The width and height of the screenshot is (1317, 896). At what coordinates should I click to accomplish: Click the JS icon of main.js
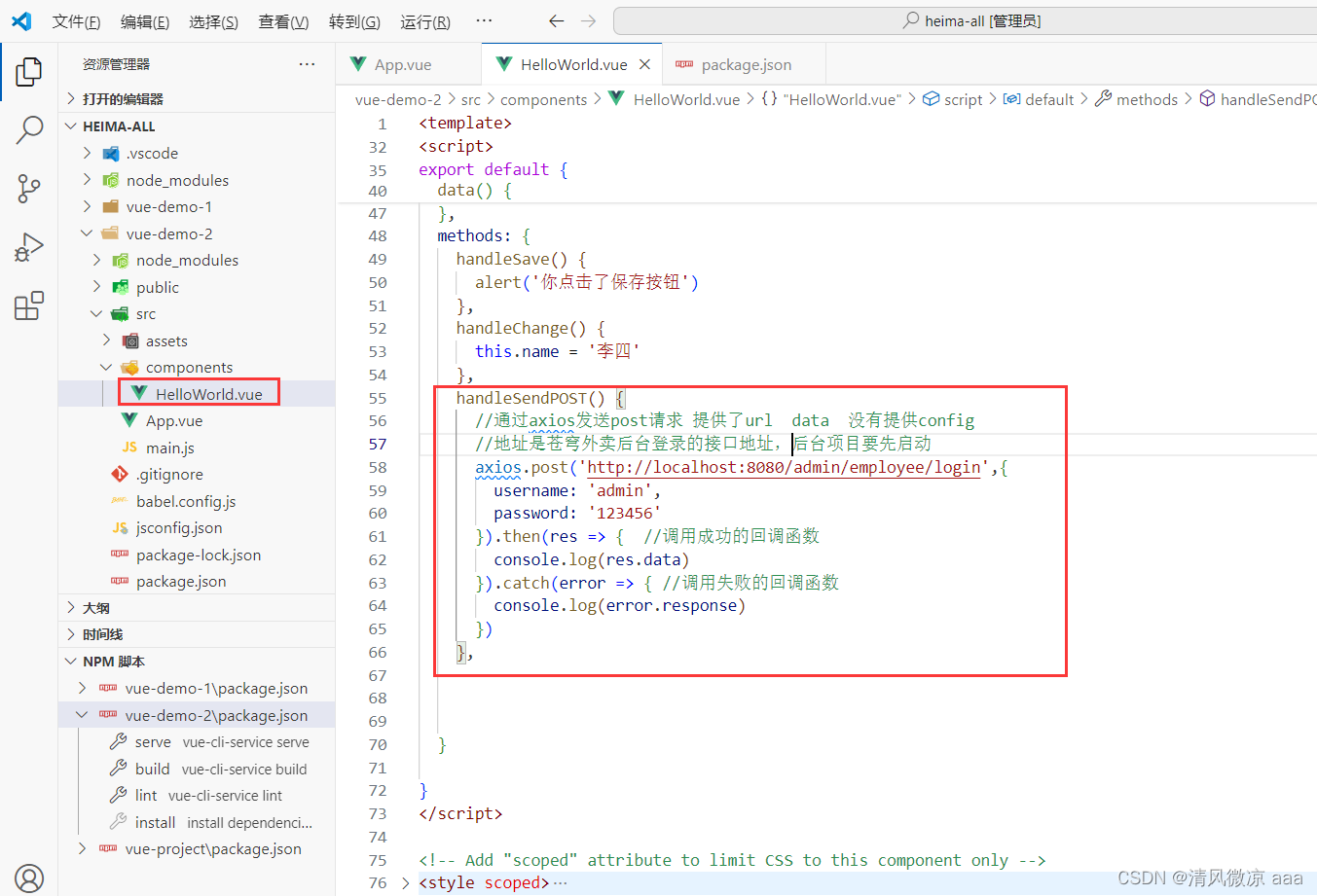(129, 448)
